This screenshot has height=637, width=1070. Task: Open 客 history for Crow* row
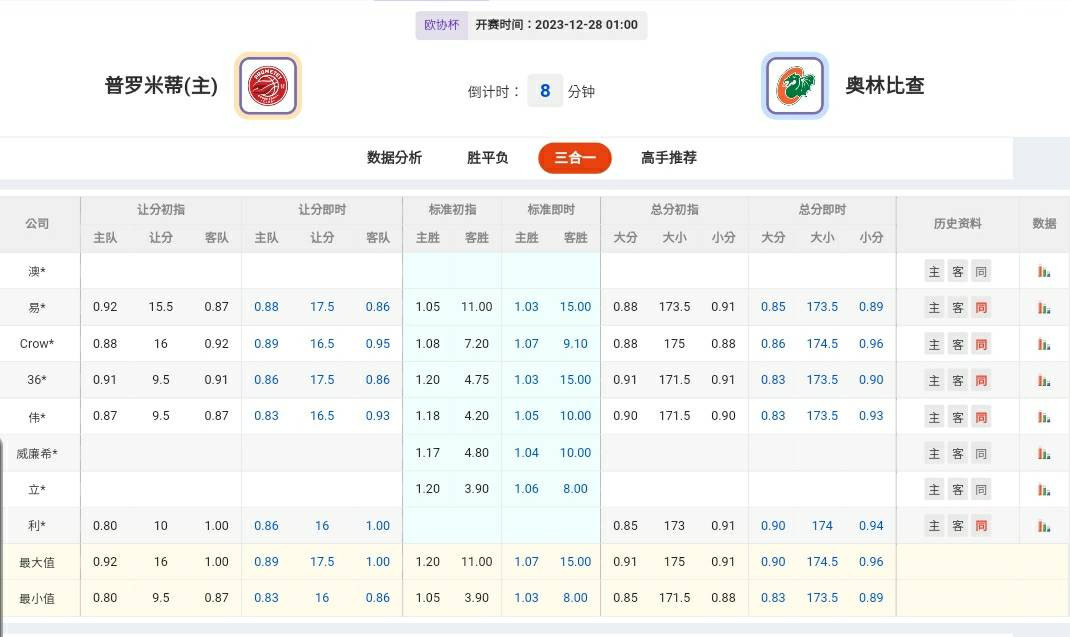[957, 344]
